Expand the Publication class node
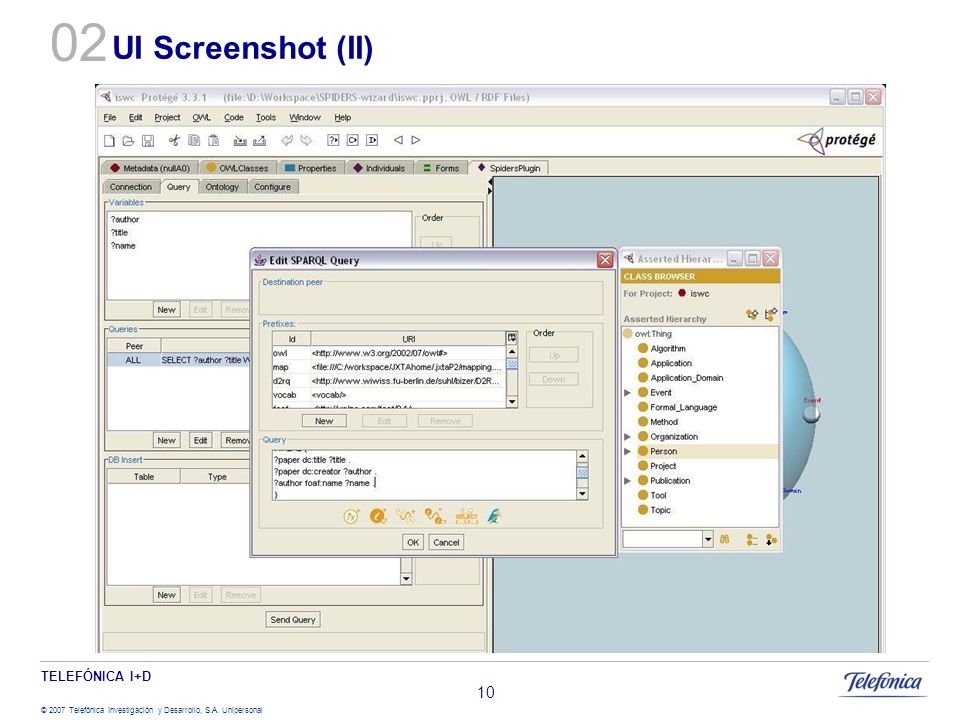Image resolution: width=960 pixels, height=720 pixels. pyautogui.click(x=627, y=481)
